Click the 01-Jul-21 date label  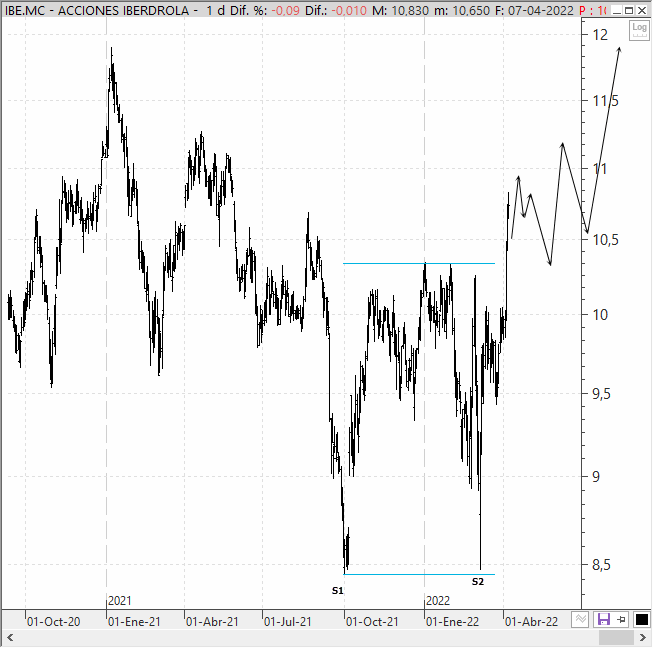pos(287,622)
